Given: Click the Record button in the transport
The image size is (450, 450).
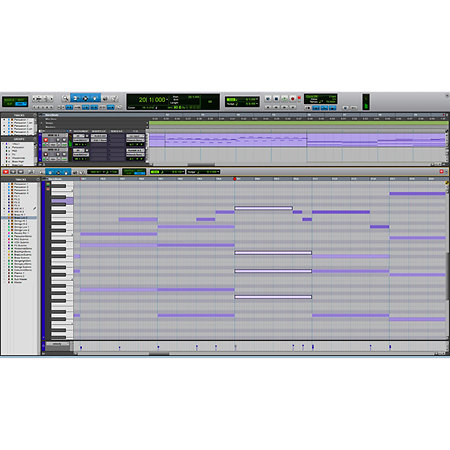Looking at the screenshot, I should pos(292,99).
